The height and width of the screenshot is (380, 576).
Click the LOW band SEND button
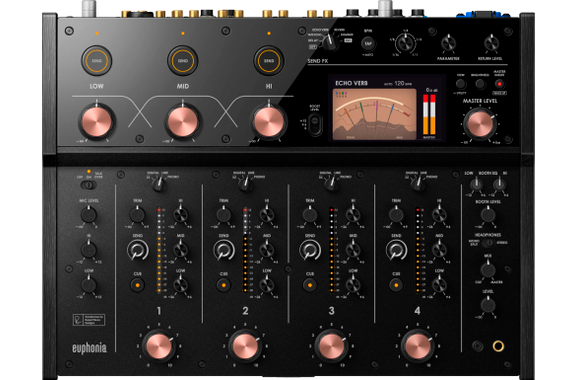click(x=97, y=61)
